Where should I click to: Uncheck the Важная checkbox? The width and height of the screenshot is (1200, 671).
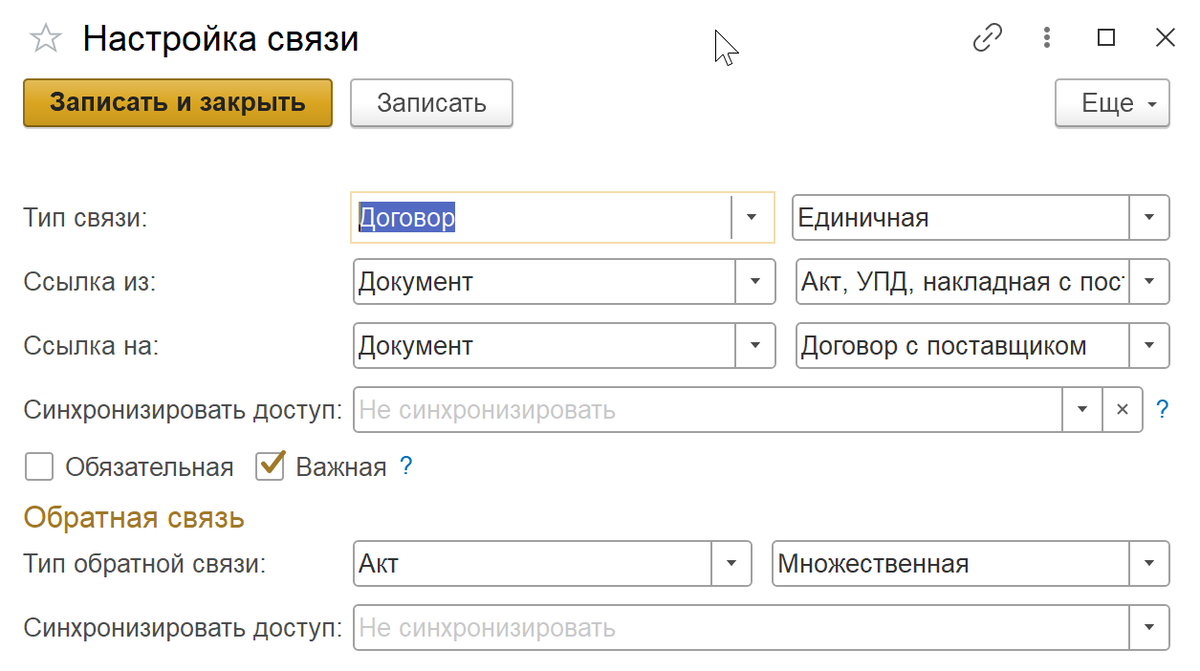point(270,467)
